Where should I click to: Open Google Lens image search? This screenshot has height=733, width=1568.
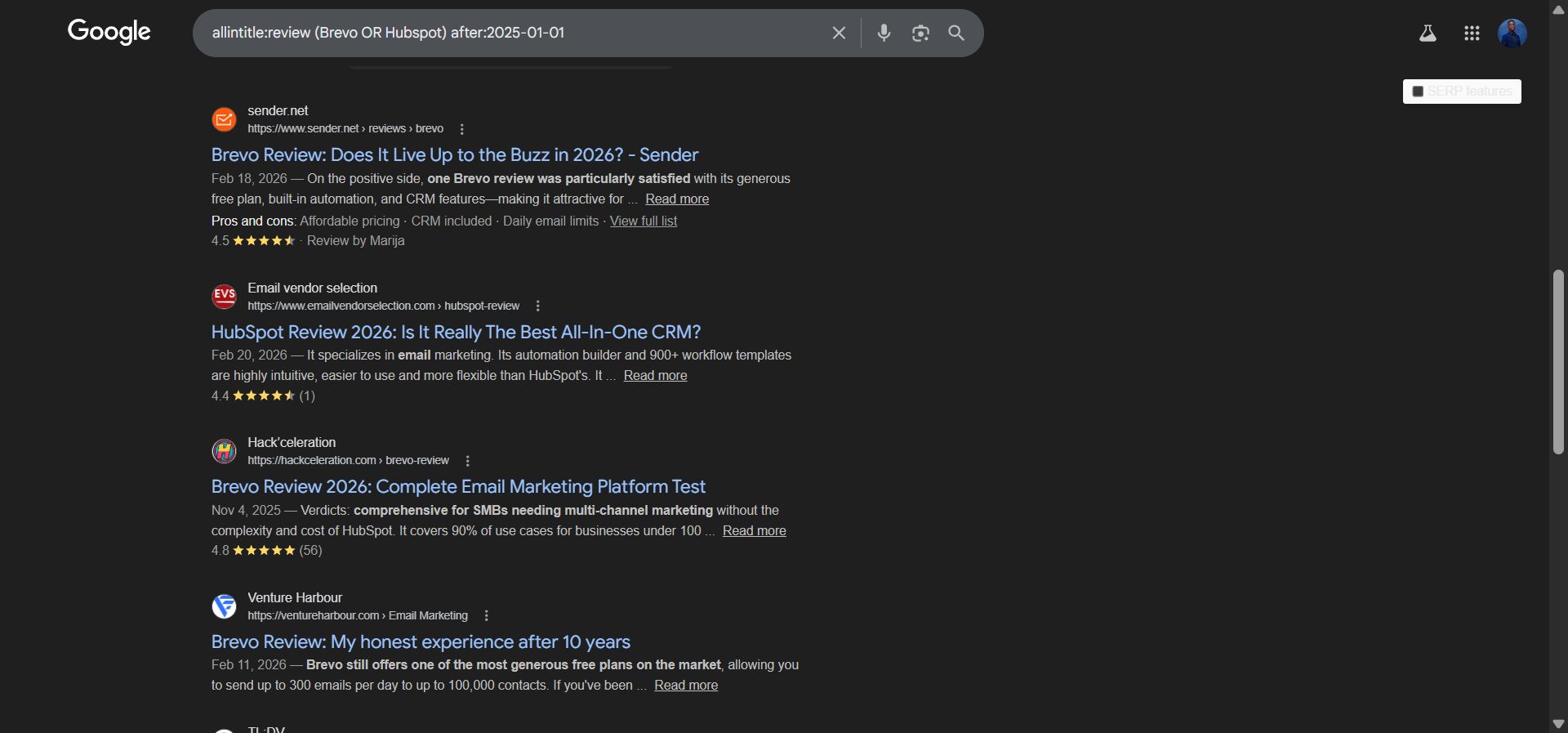click(x=920, y=33)
